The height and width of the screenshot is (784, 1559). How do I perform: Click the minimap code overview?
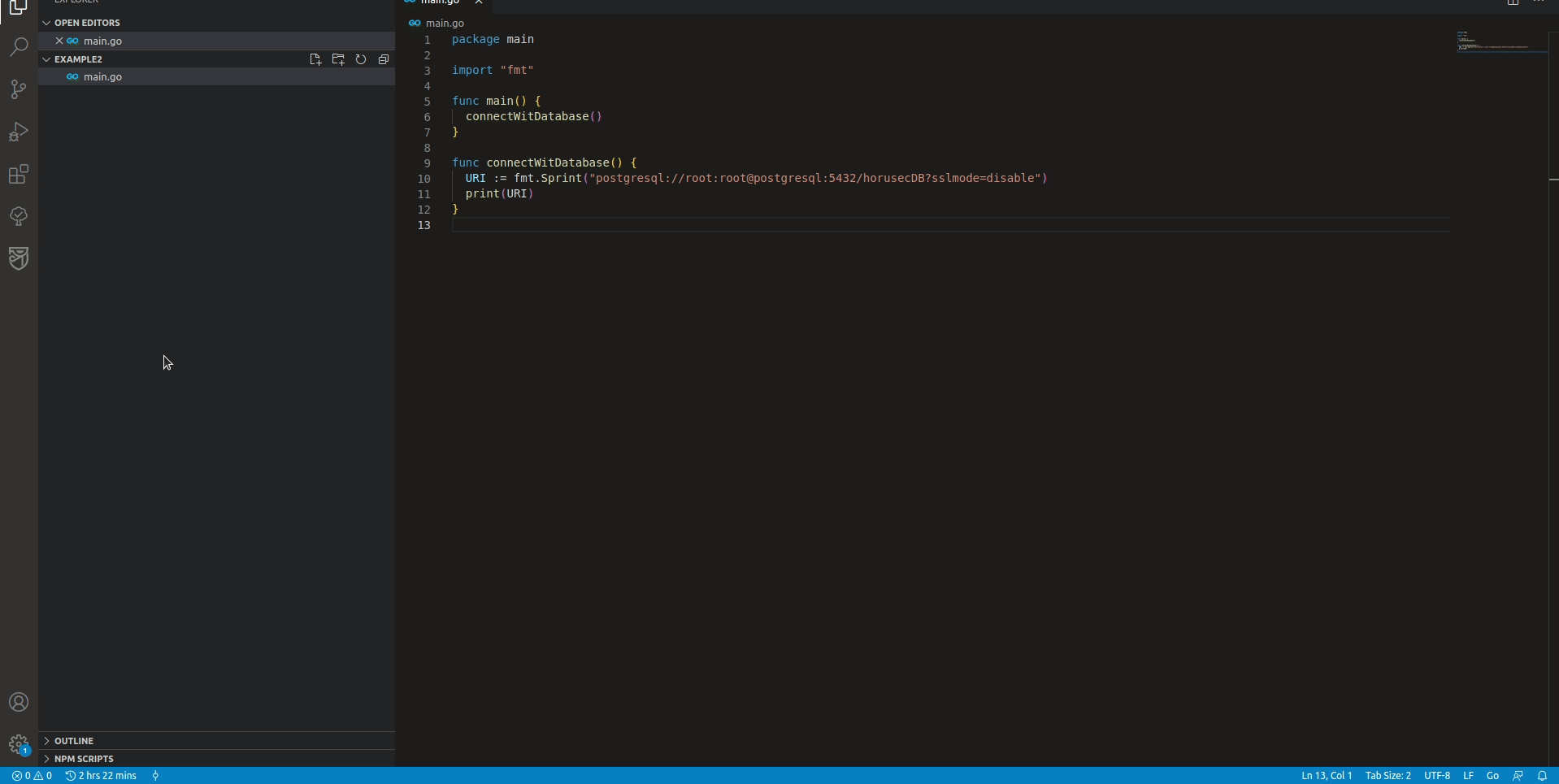[1501, 41]
